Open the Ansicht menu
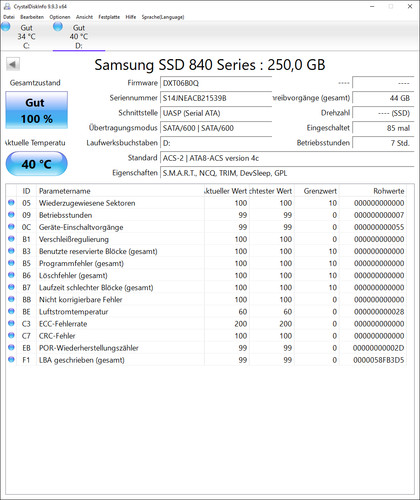The height and width of the screenshot is (500, 420). pyautogui.click(x=84, y=17)
